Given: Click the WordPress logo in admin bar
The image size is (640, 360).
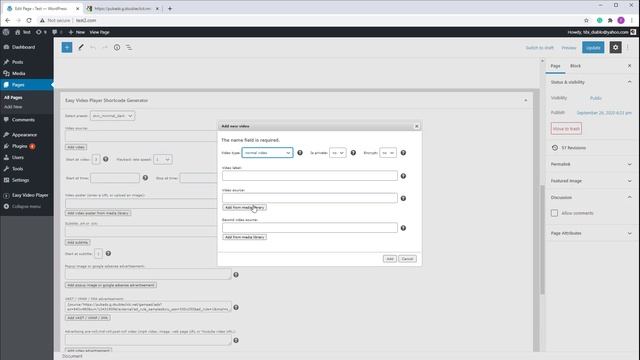Looking at the screenshot, I should (6, 32).
